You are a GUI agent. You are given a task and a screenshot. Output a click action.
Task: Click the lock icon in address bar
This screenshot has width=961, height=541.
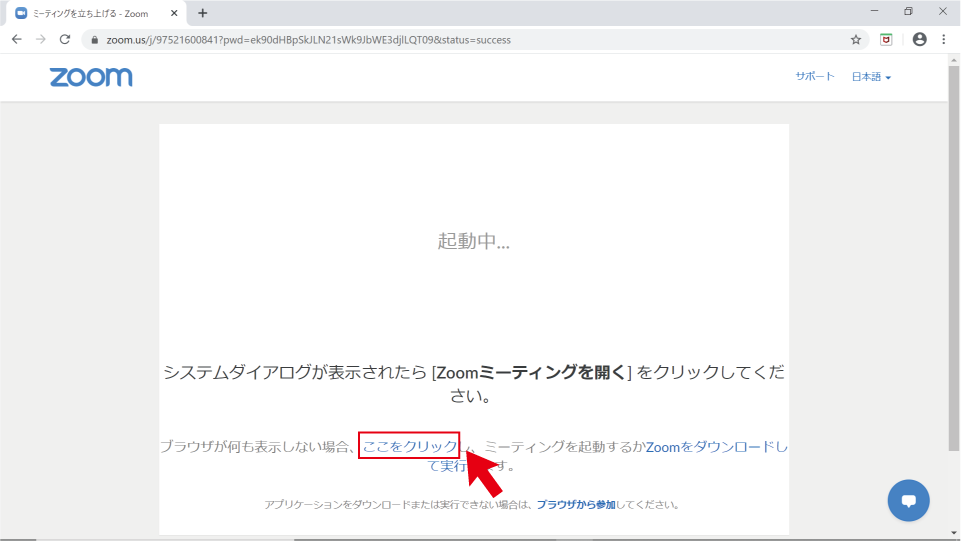pyautogui.click(x=94, y=40)
